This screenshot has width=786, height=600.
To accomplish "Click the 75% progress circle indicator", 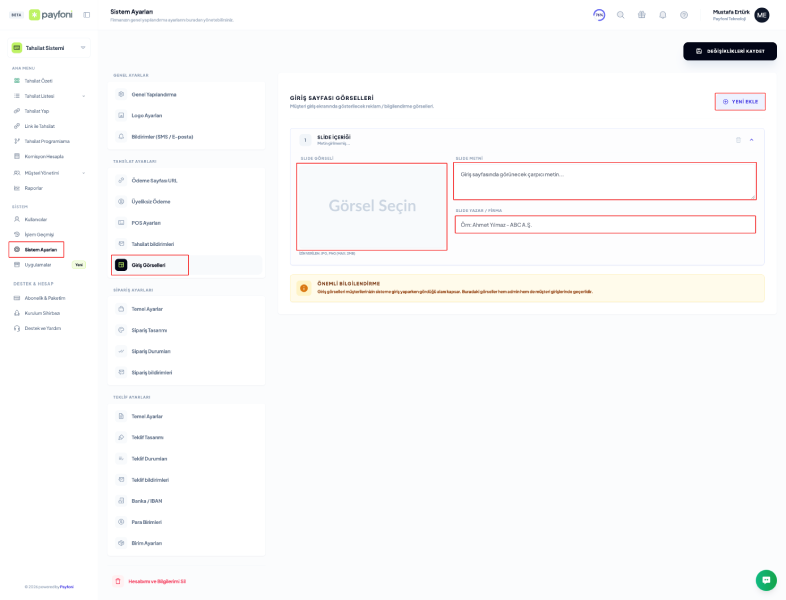I will (x=598, y=15).
